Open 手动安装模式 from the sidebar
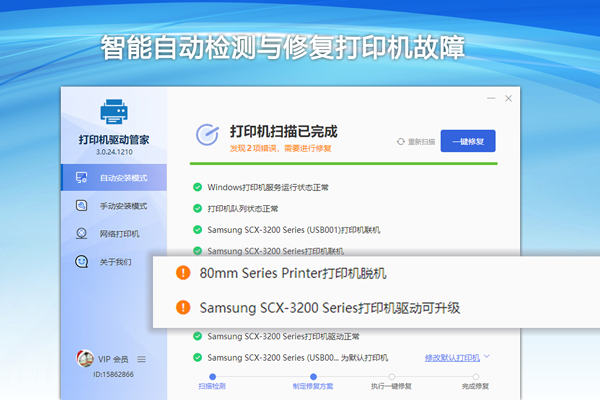600x400 pixels. click(x=114, y=206)
